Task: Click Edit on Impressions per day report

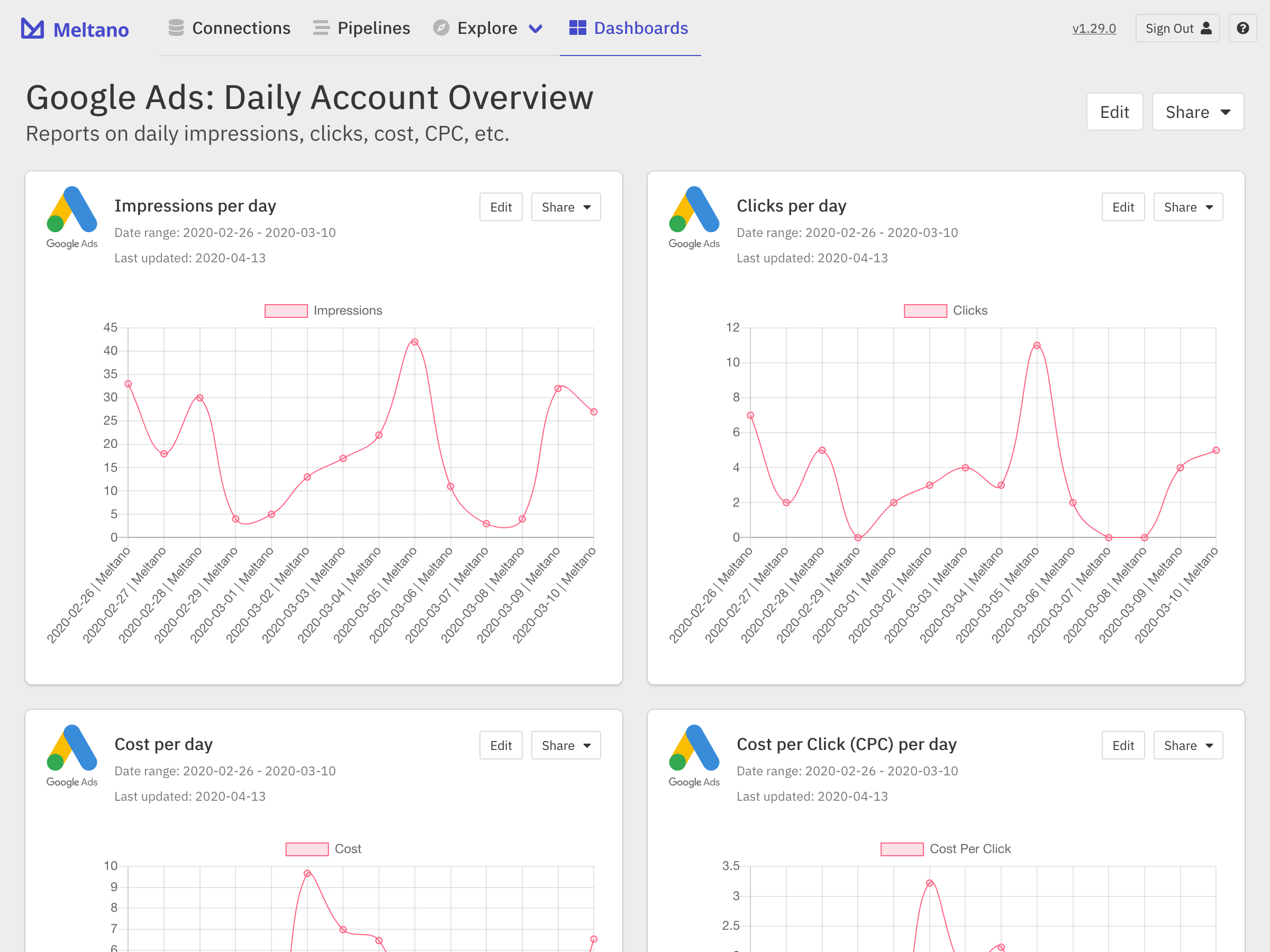Action: [x=501, y=207]
